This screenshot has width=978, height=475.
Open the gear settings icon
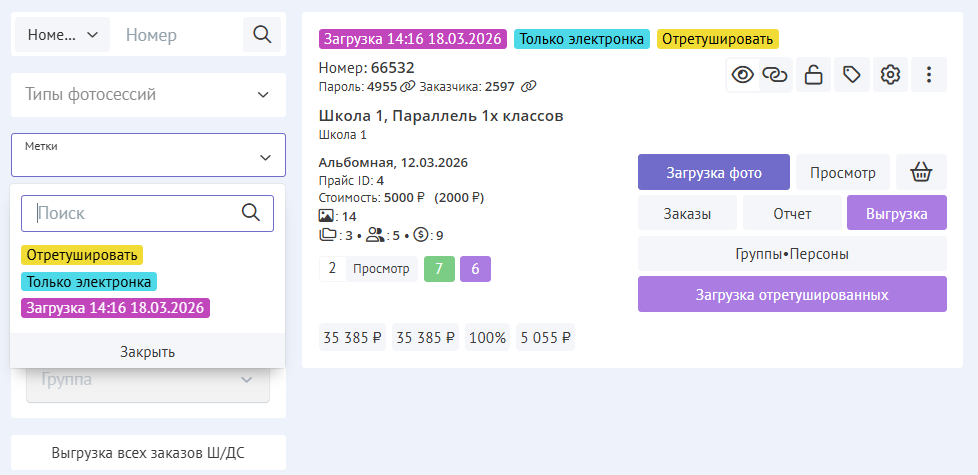pos(890,74)
